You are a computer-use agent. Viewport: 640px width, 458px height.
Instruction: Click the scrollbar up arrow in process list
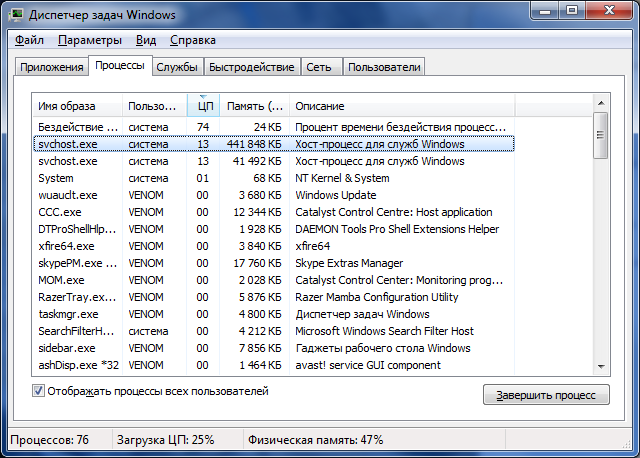click(601, 103)
